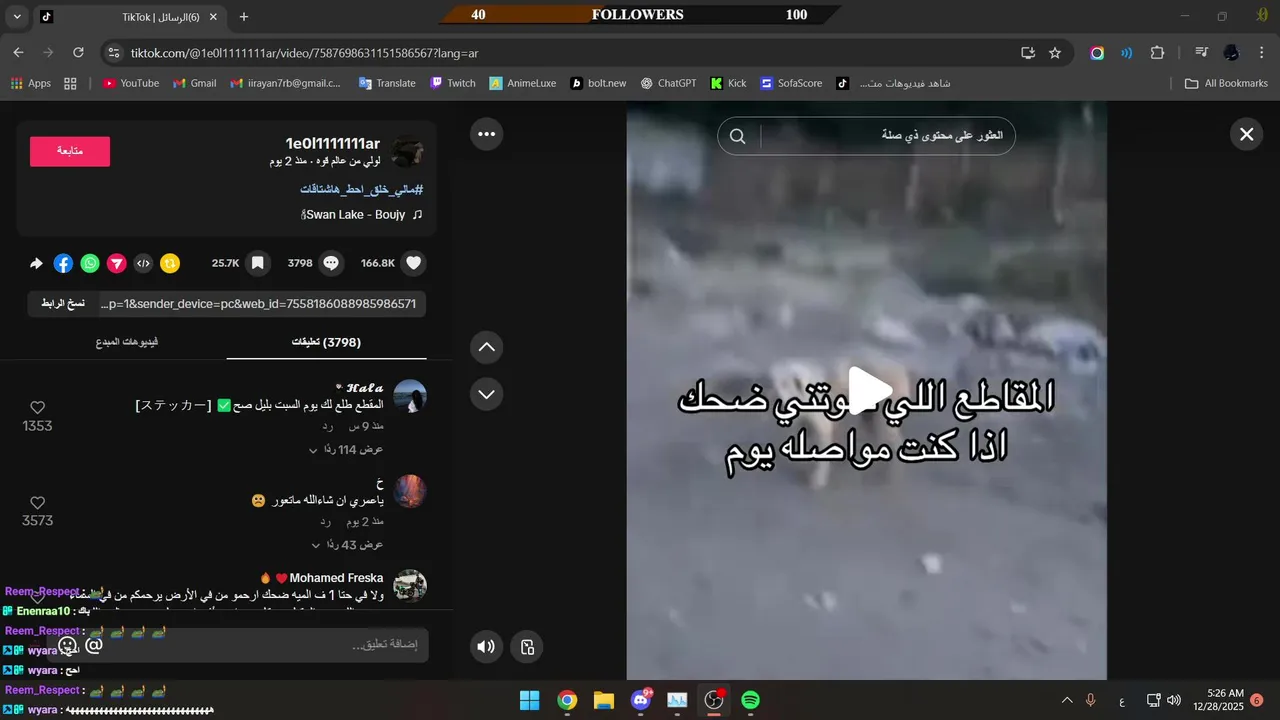Open the Chrome extensions puzzle icon

click(1158, 52)
